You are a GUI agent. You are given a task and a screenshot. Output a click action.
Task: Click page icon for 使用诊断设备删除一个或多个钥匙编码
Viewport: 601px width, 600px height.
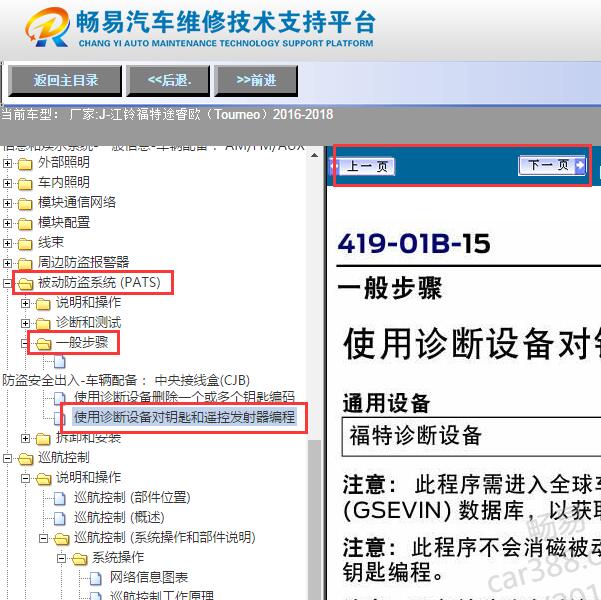[x=59, y=398]
